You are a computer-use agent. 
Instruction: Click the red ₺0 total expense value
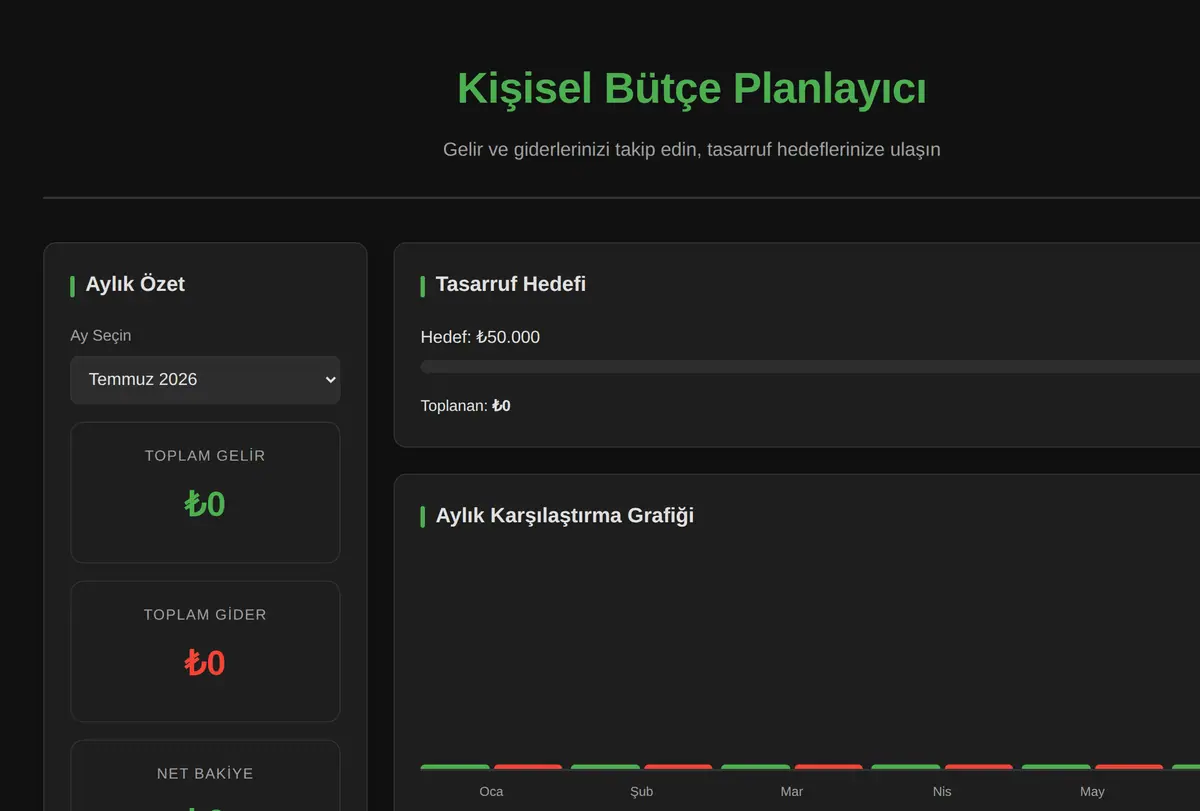pos(205,663)
